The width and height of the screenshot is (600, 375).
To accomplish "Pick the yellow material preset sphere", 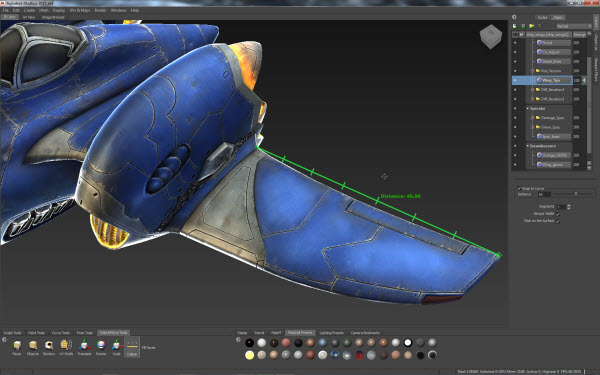I will [x=249, y=355].
